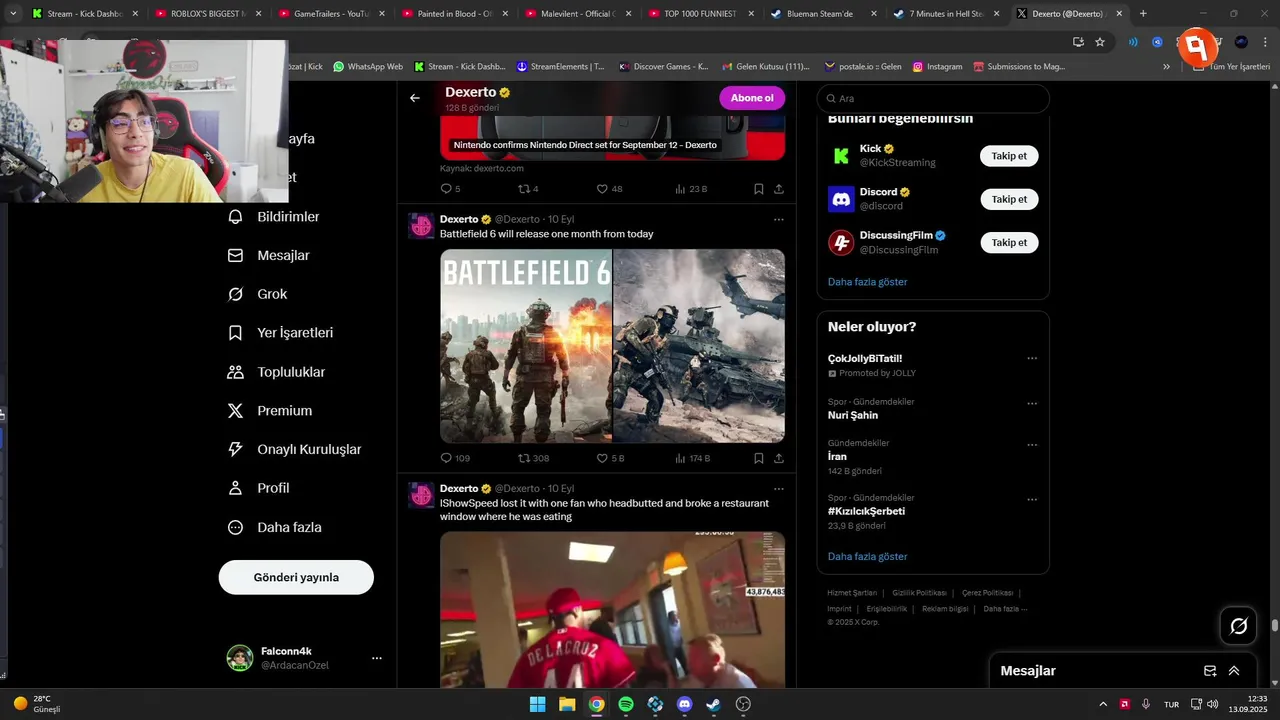Click the Daha fazla circle icon
The image size is (1280, 720).
point(236,527)
